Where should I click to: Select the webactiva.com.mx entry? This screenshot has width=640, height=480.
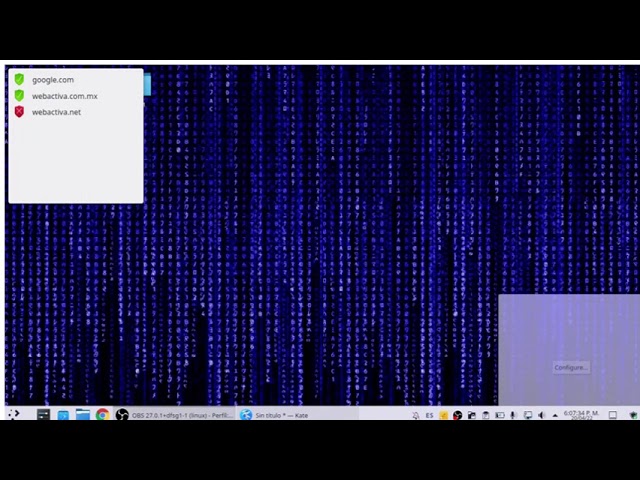click(x=76, y=96)
